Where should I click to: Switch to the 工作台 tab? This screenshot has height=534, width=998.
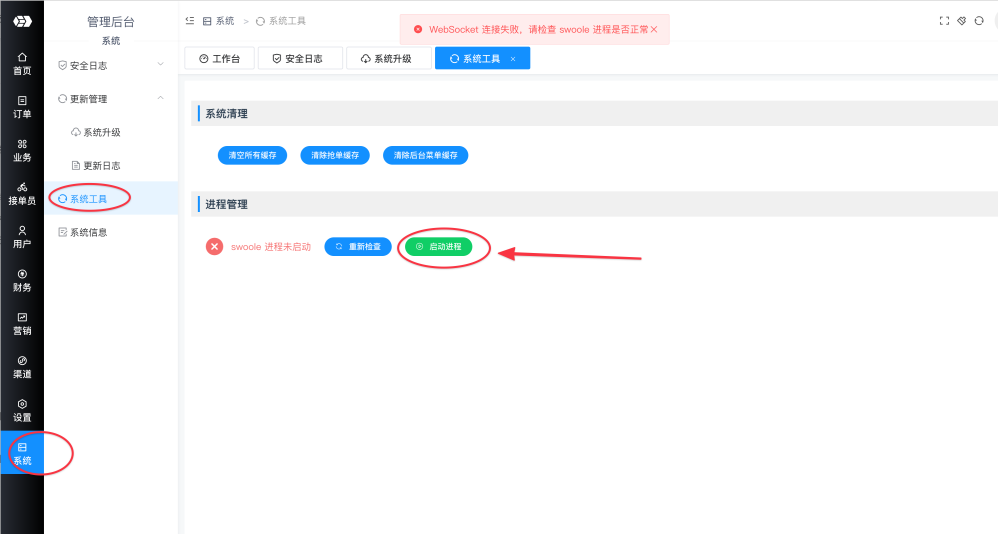(220, 59)
